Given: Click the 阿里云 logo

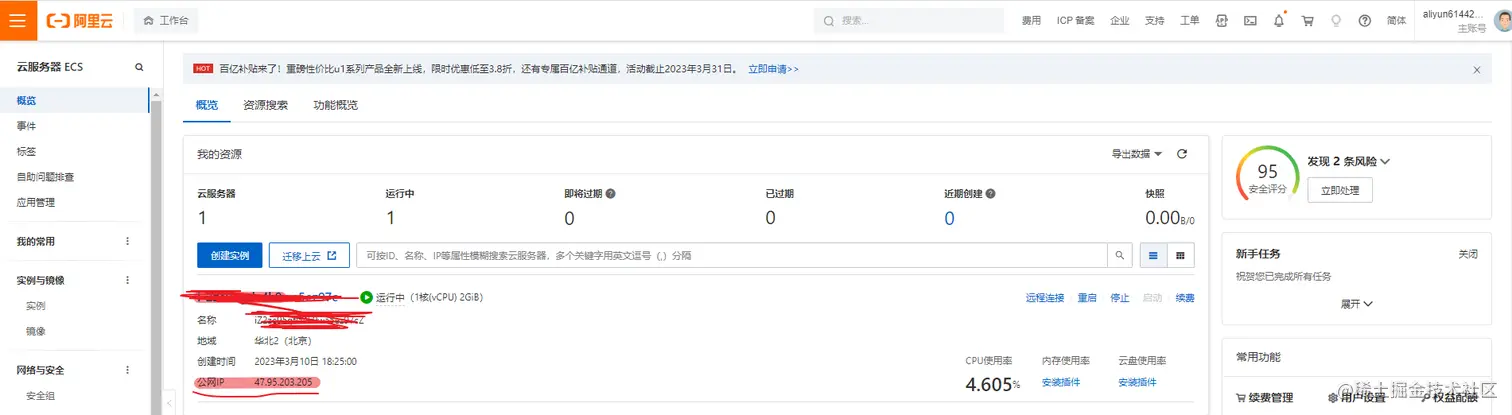Looking at the screenshot, I should [79, 20].
